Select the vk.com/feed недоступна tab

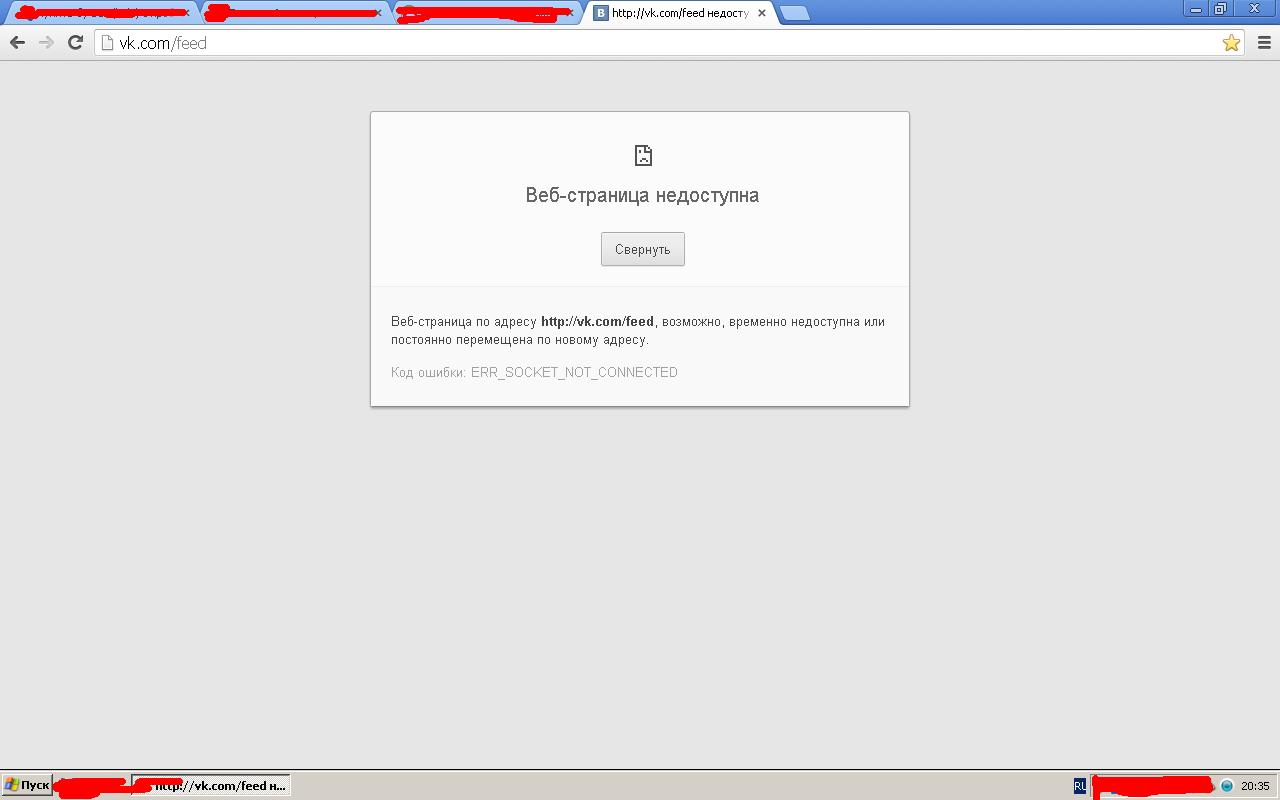(x=680, y=13)
